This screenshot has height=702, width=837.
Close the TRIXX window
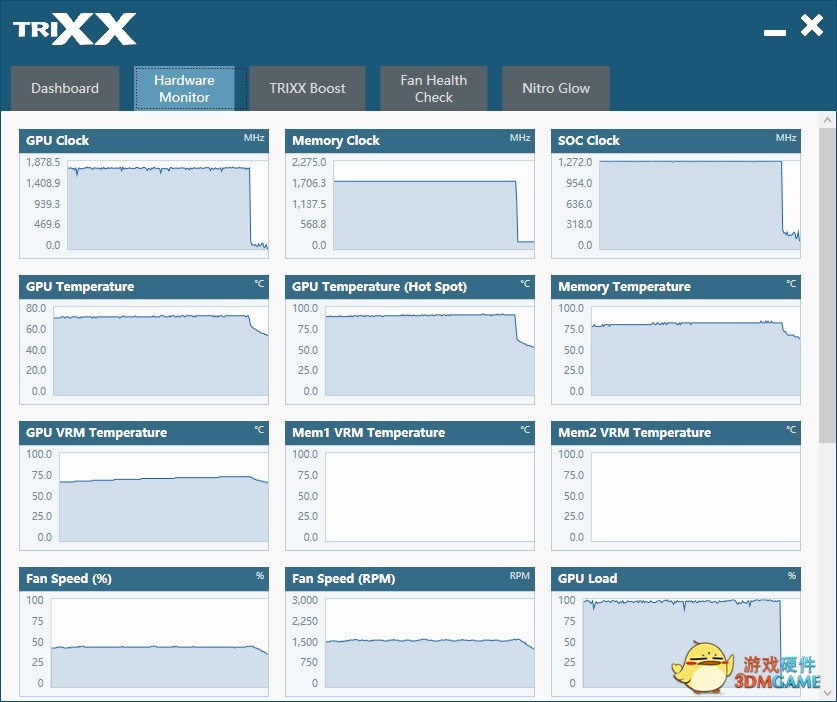point(812,25)
